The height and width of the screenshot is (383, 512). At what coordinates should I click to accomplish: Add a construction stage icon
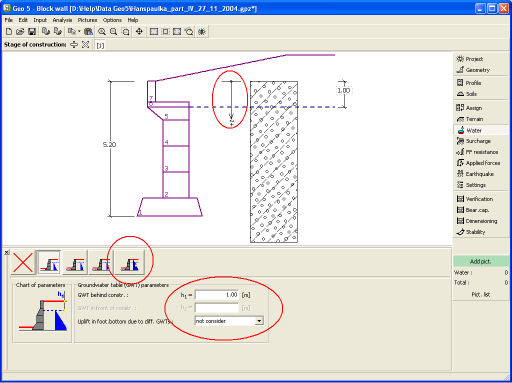[74, 45]
